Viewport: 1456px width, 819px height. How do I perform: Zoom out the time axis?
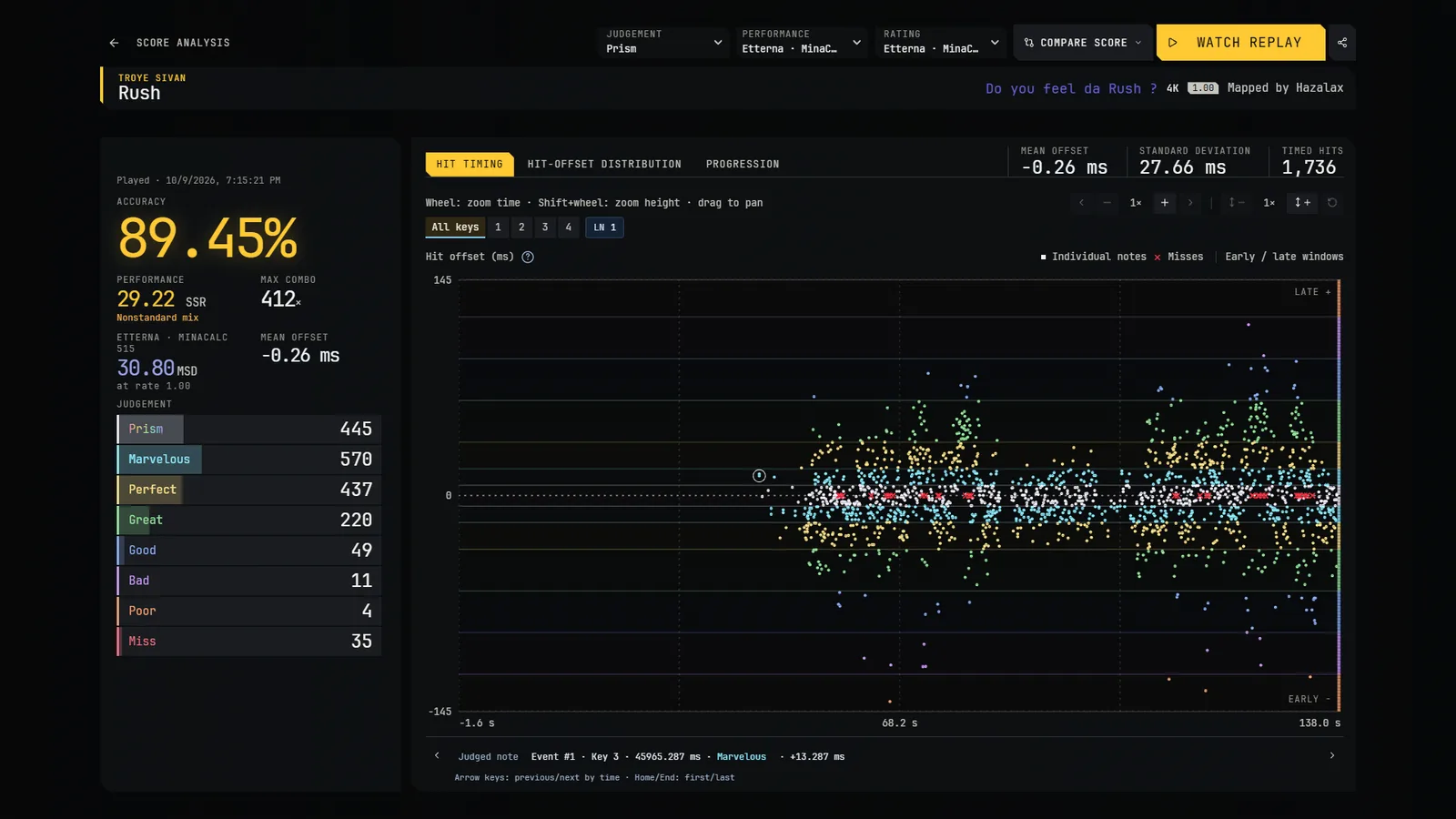pyautogui.click(x=1107, y=203)
